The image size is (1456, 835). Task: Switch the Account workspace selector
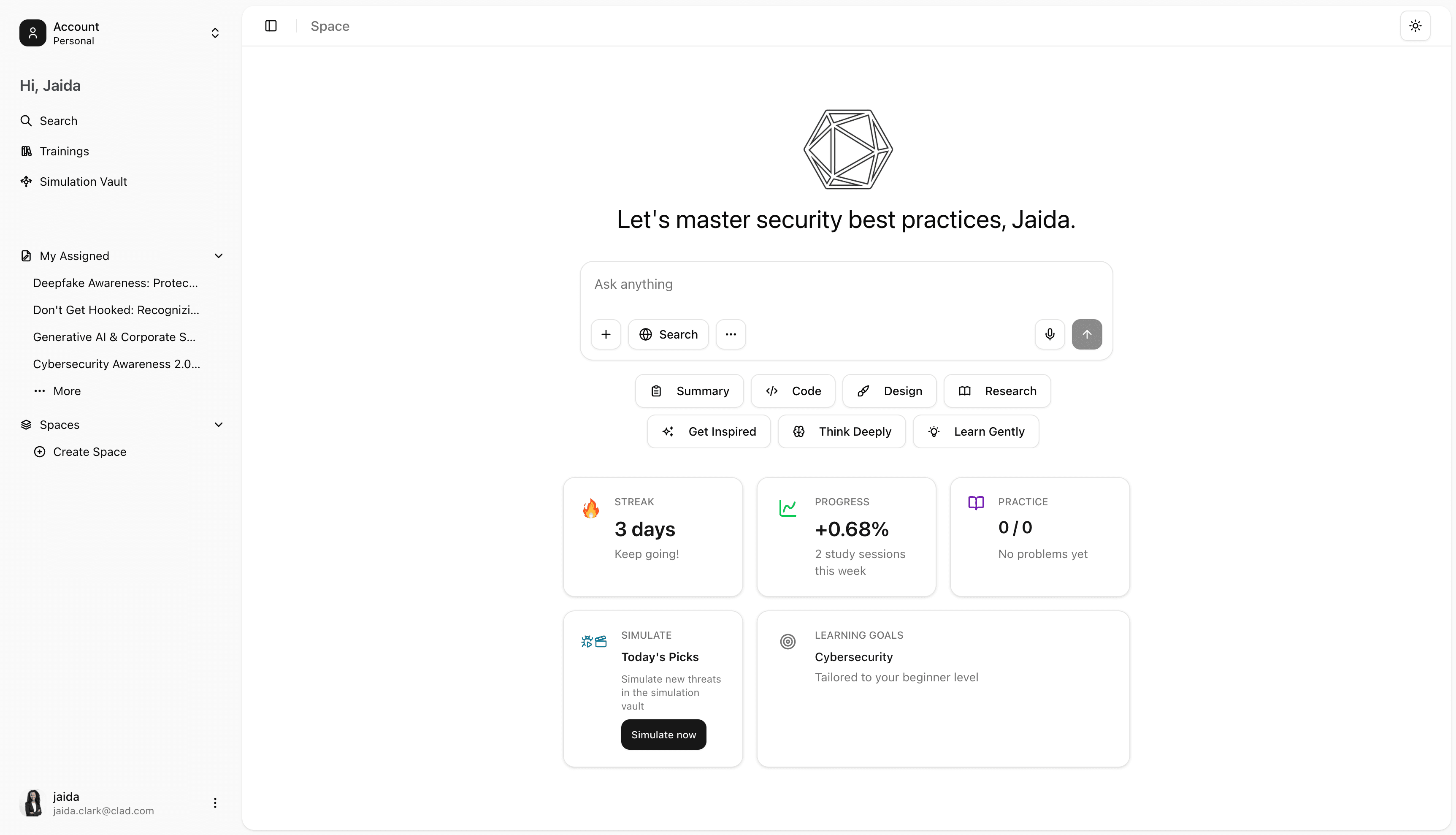coord(215,33)
